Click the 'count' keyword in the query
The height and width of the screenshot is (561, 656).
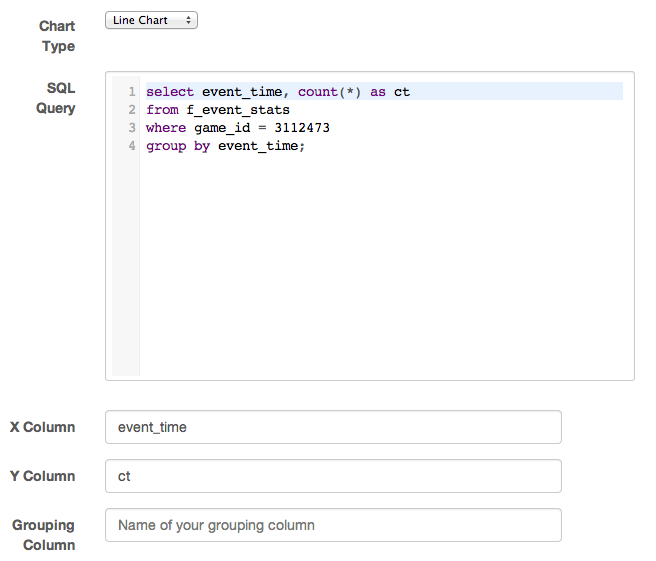(x=318, y=92)
